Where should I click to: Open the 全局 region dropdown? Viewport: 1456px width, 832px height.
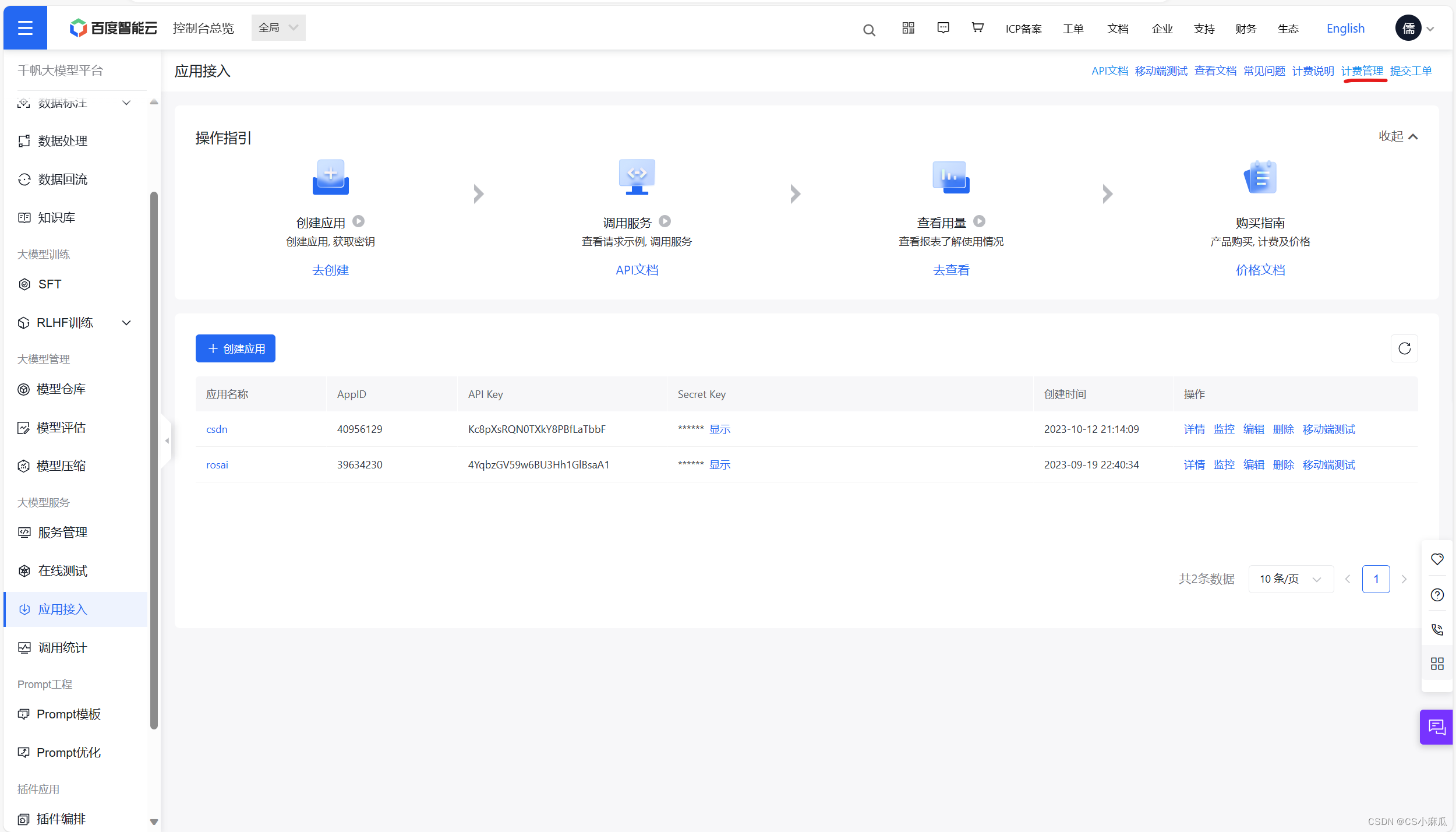(278, 27)
